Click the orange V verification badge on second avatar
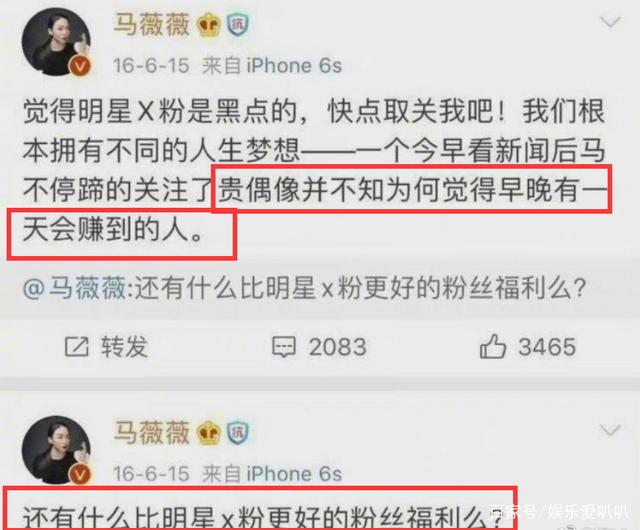This screenshot has height=530, width=640. point(80,474)
